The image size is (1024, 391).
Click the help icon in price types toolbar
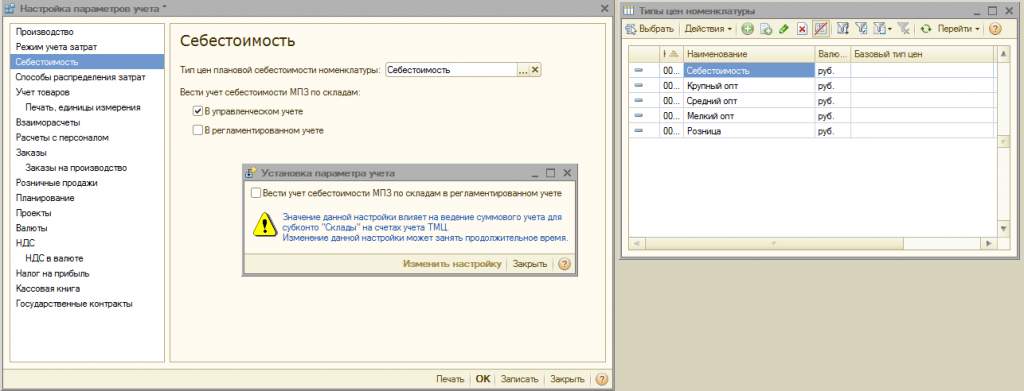click(x=995, y=29)
